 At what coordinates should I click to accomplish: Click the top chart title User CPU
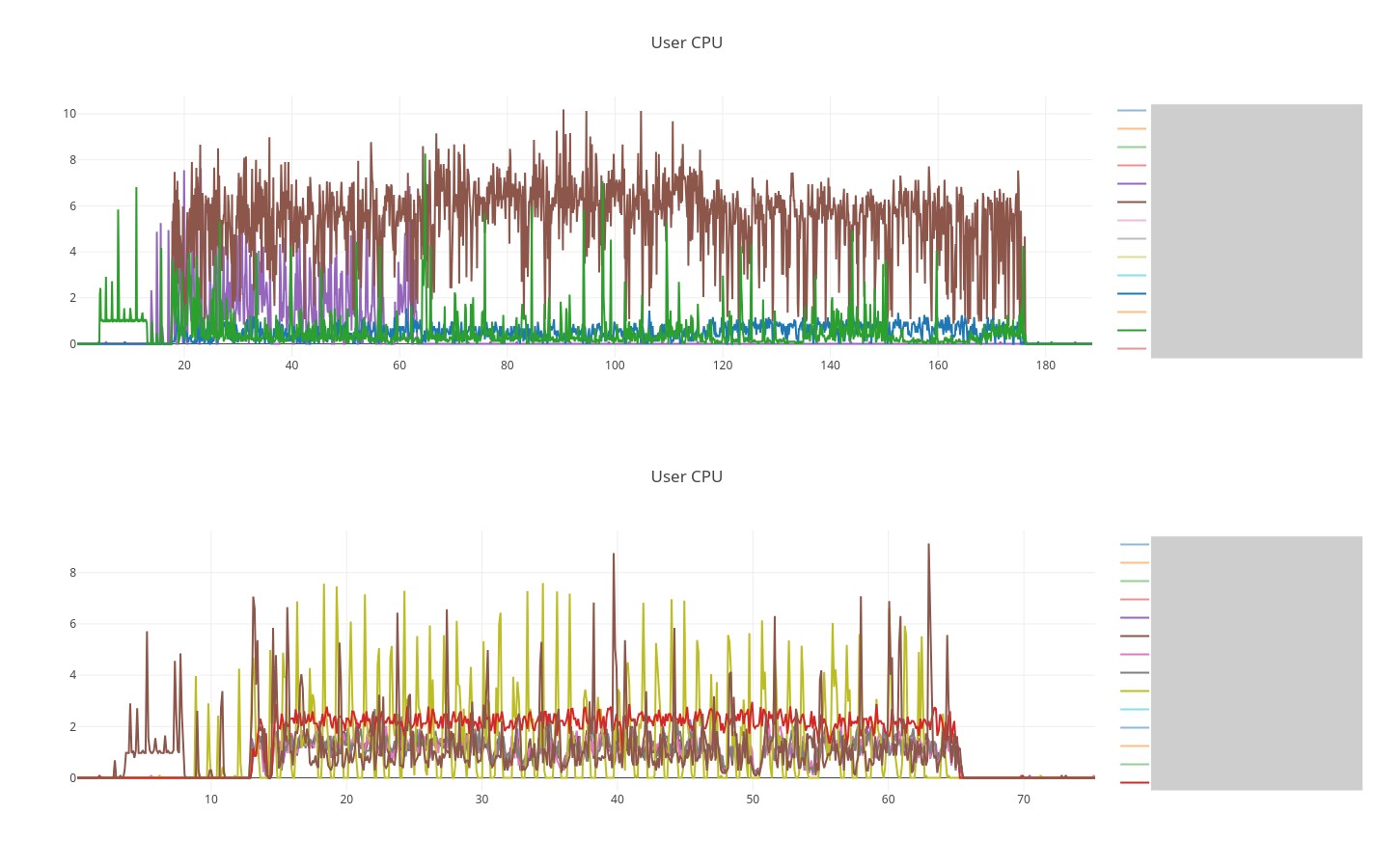pos(686,42)
